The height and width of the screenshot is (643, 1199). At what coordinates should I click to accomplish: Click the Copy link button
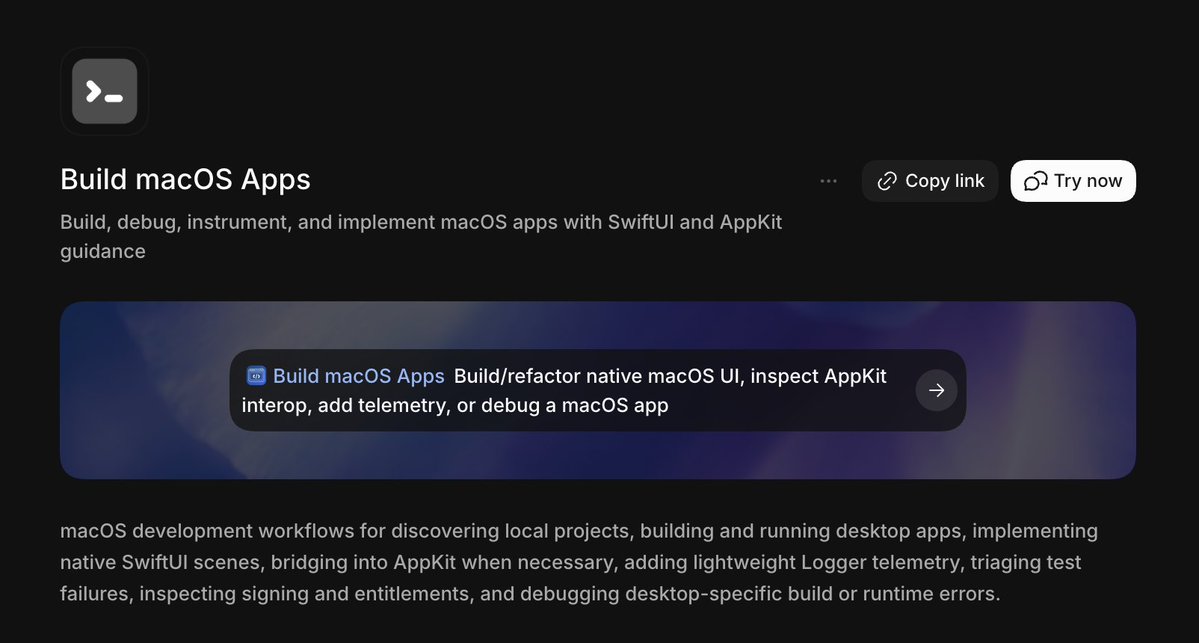(930, 181)
